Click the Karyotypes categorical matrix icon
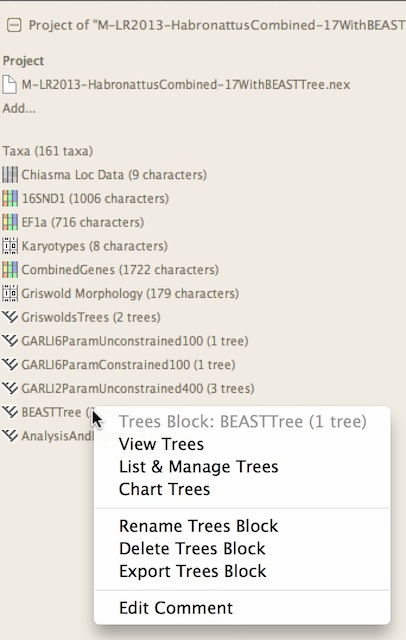 10,246
